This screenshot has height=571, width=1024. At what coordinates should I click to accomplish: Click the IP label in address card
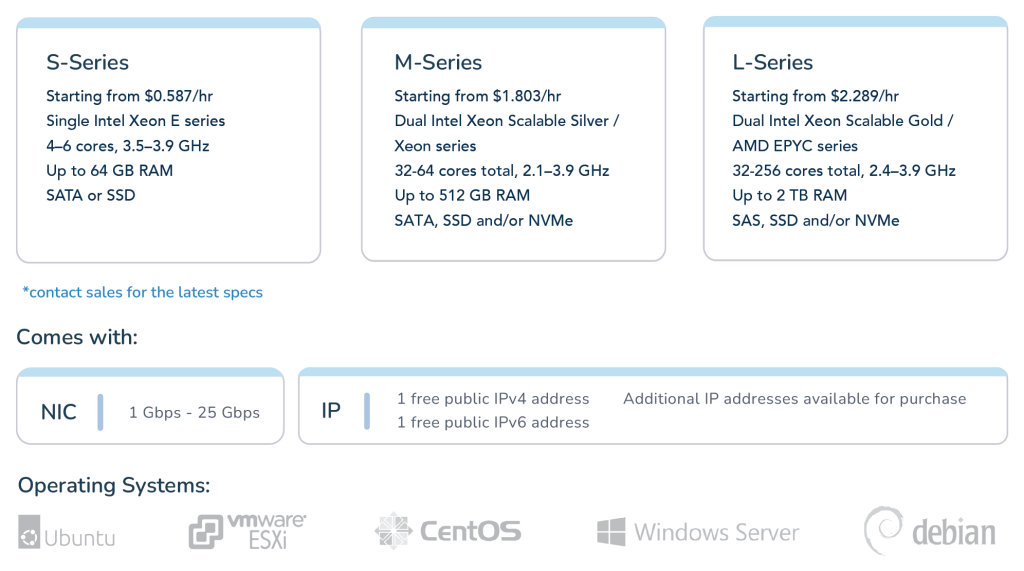pyautogui.click(x=331, y=410)
